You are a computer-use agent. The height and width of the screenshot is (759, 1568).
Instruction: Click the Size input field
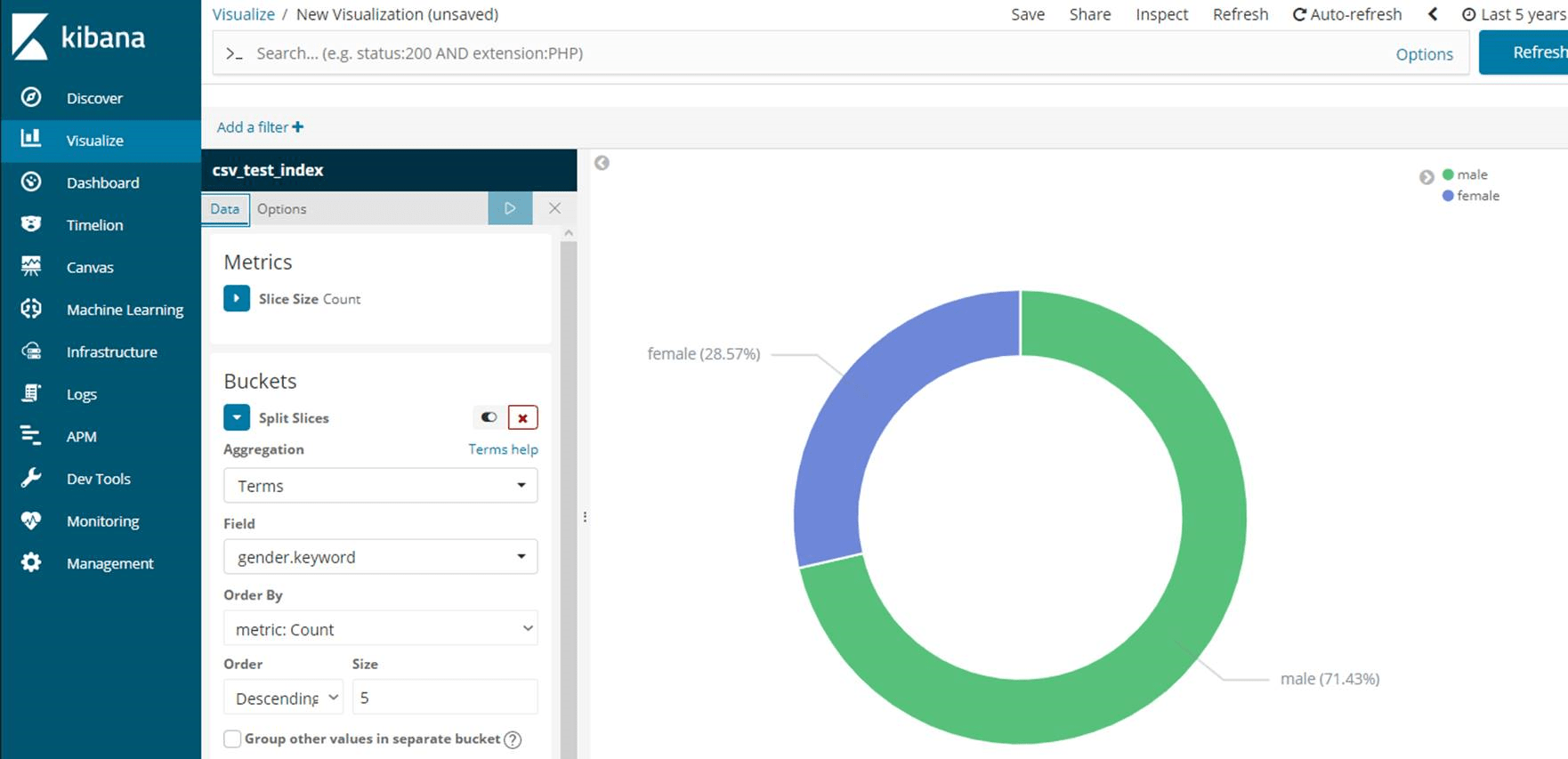445,698
